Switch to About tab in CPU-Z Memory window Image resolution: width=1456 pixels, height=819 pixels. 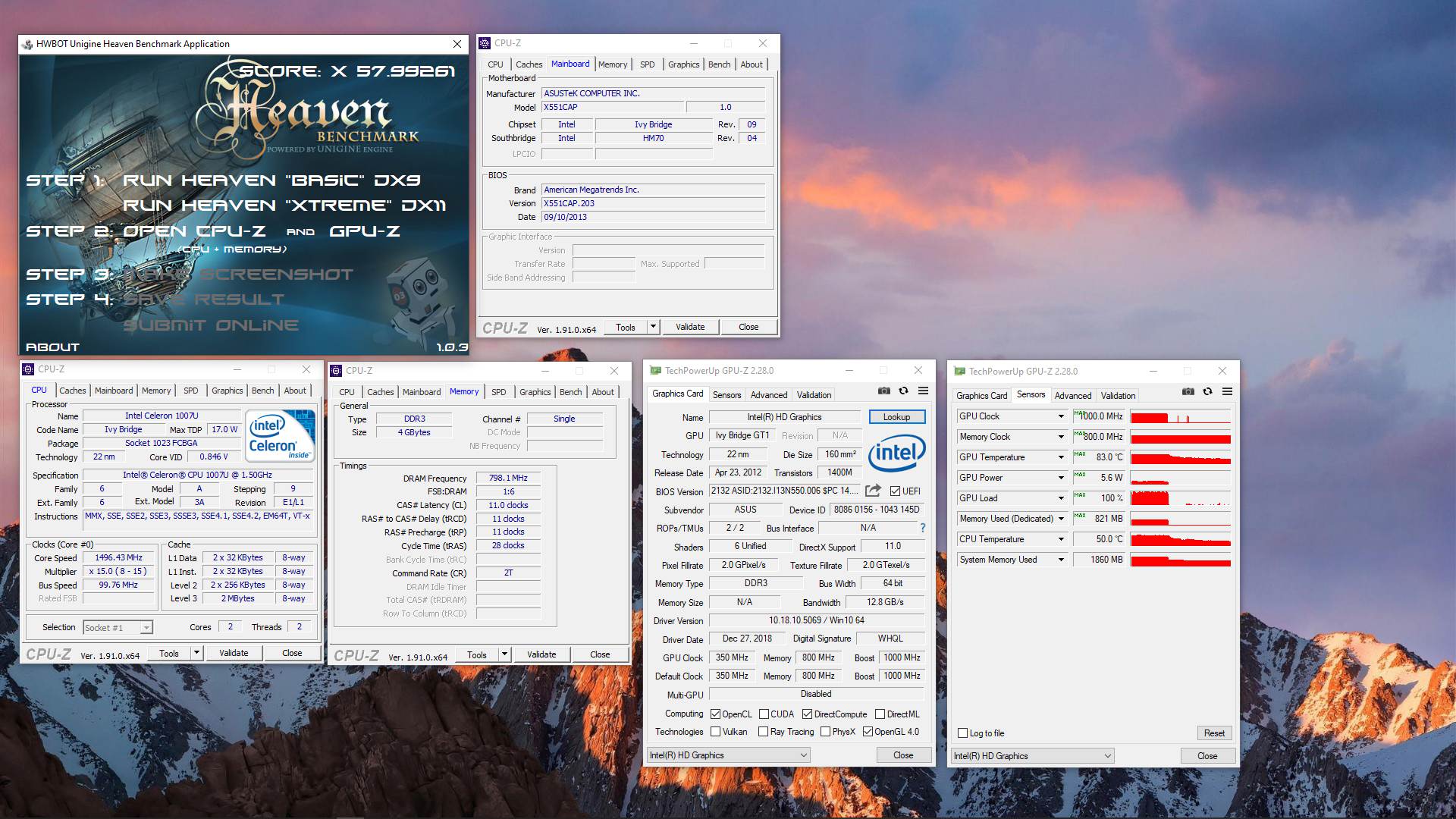[x=603, y=392]
